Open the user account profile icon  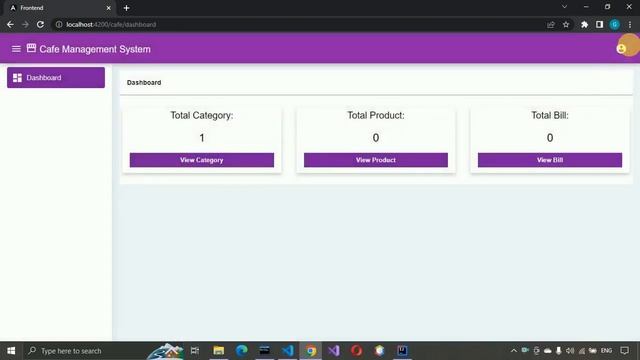621,49
